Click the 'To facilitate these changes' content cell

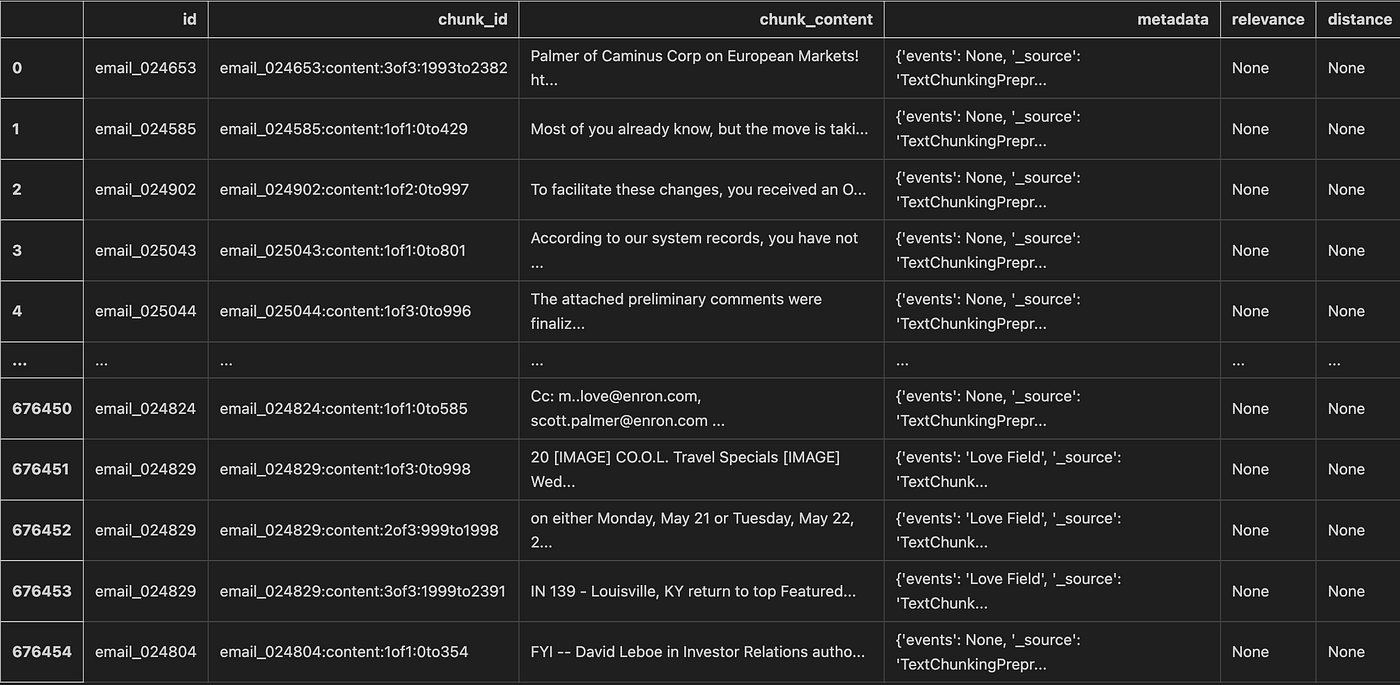coord(702,190)
